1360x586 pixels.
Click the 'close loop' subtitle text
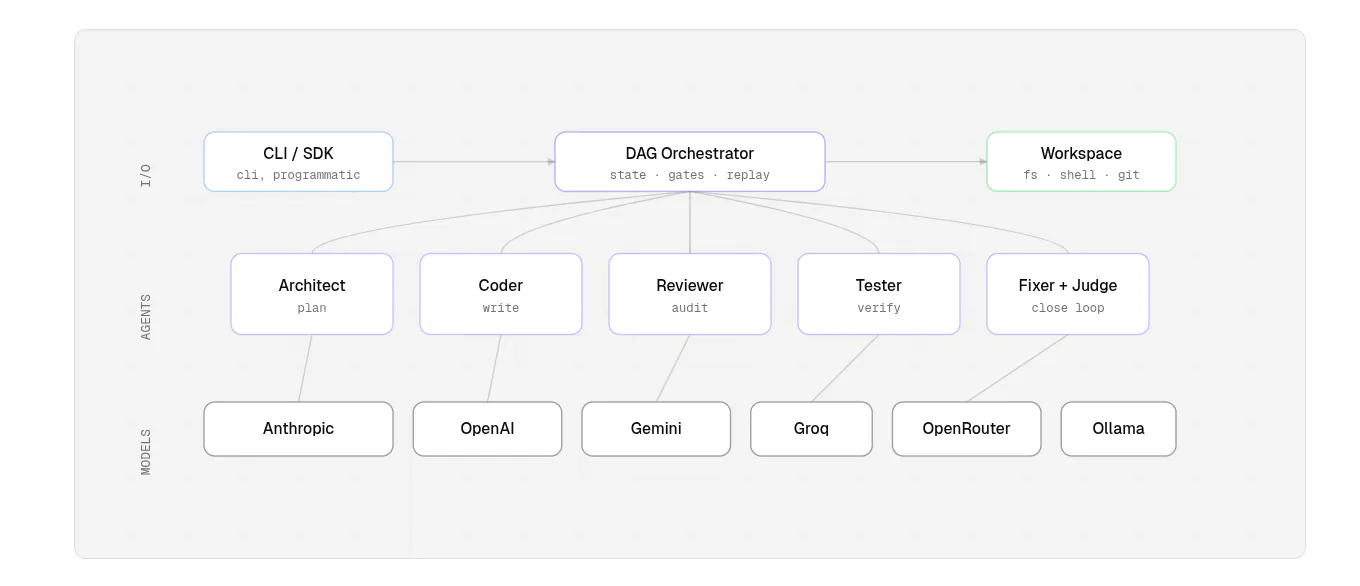[1068, 308]
